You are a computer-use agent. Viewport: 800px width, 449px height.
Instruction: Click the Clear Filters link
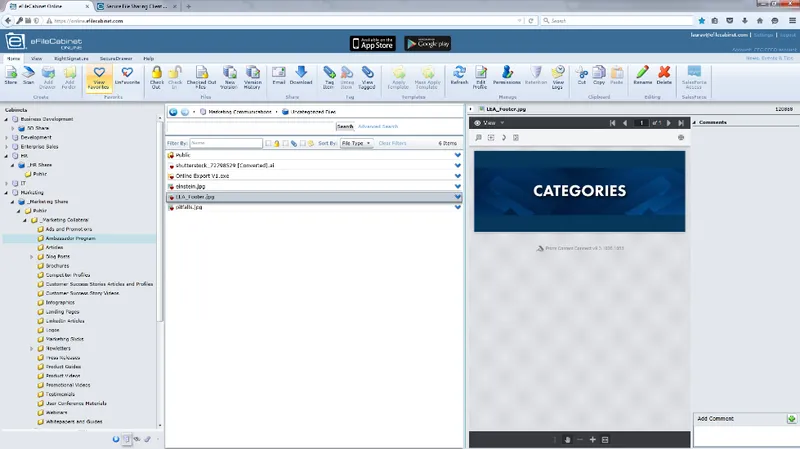(x=392, y=143)
